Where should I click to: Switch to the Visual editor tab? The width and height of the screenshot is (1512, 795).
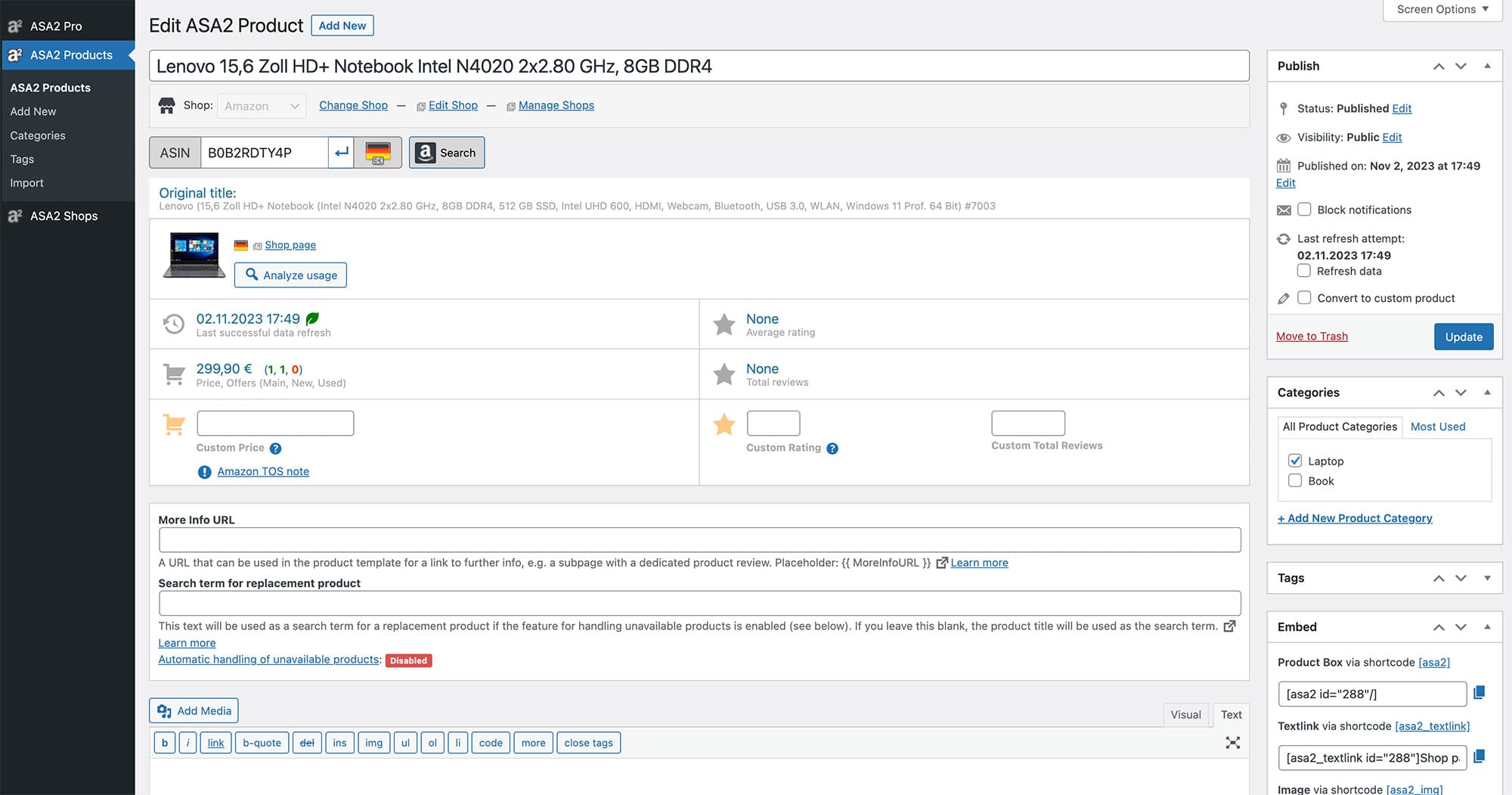point(1185,715)
